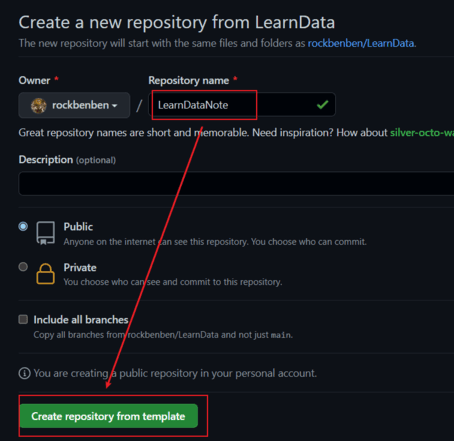Click into the Repository name field
Screen dimensions: 454x441
coord(242,105)
